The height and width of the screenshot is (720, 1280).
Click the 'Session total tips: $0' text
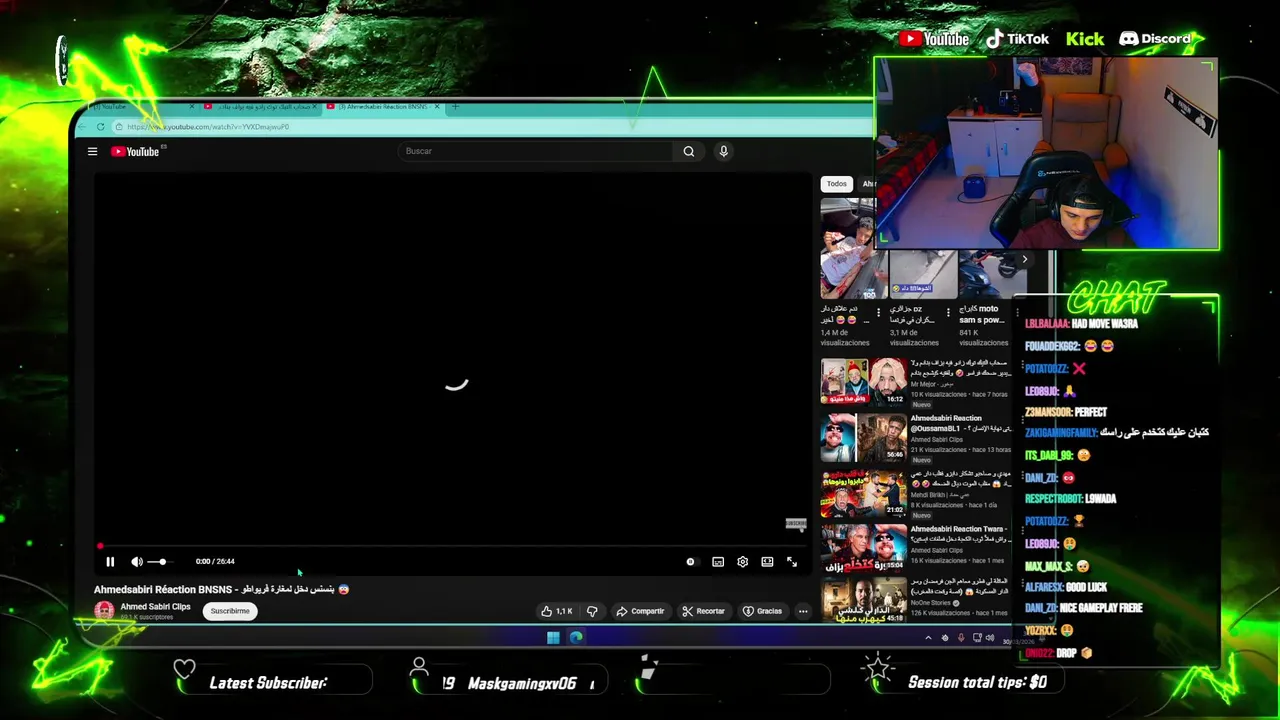pyautogui.click(x=977, y=682)
